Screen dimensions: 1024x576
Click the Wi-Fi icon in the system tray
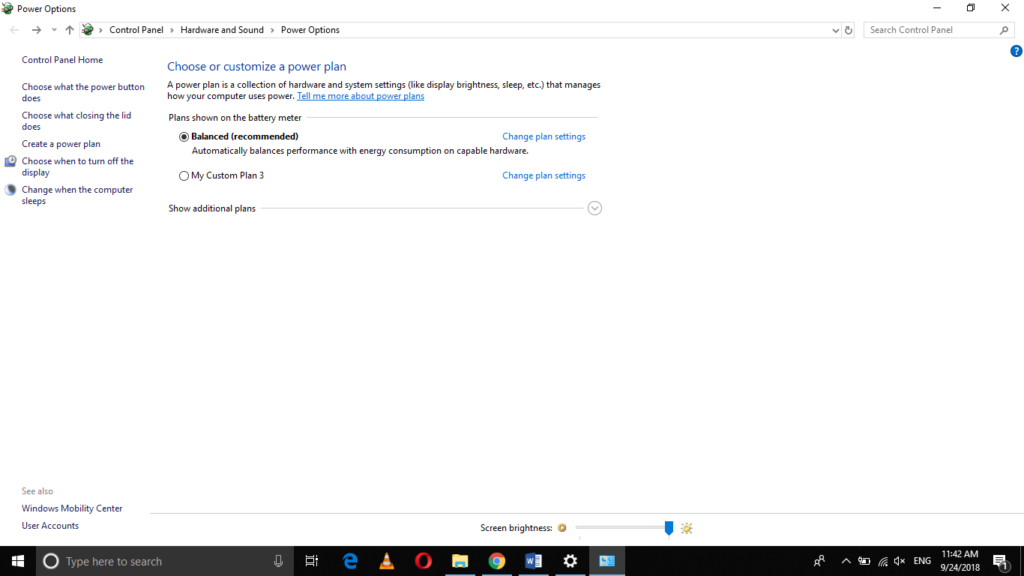click(883, 561)
